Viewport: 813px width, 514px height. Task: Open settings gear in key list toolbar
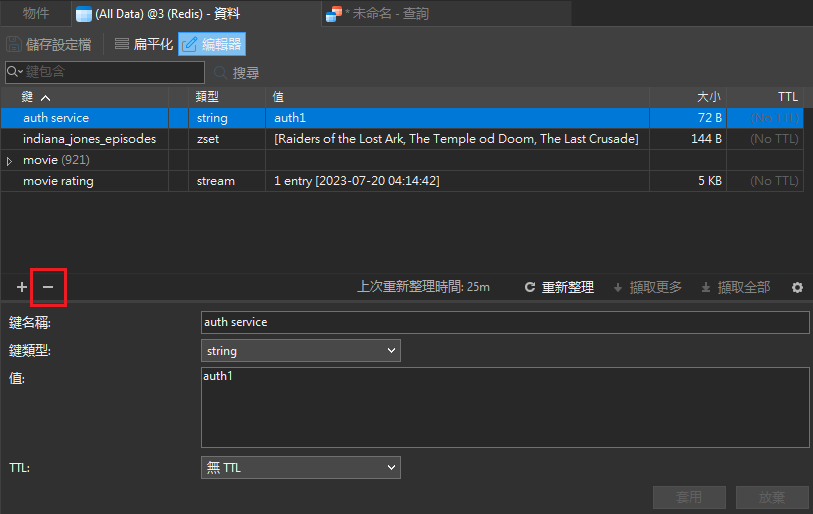[x=797, y=287]
